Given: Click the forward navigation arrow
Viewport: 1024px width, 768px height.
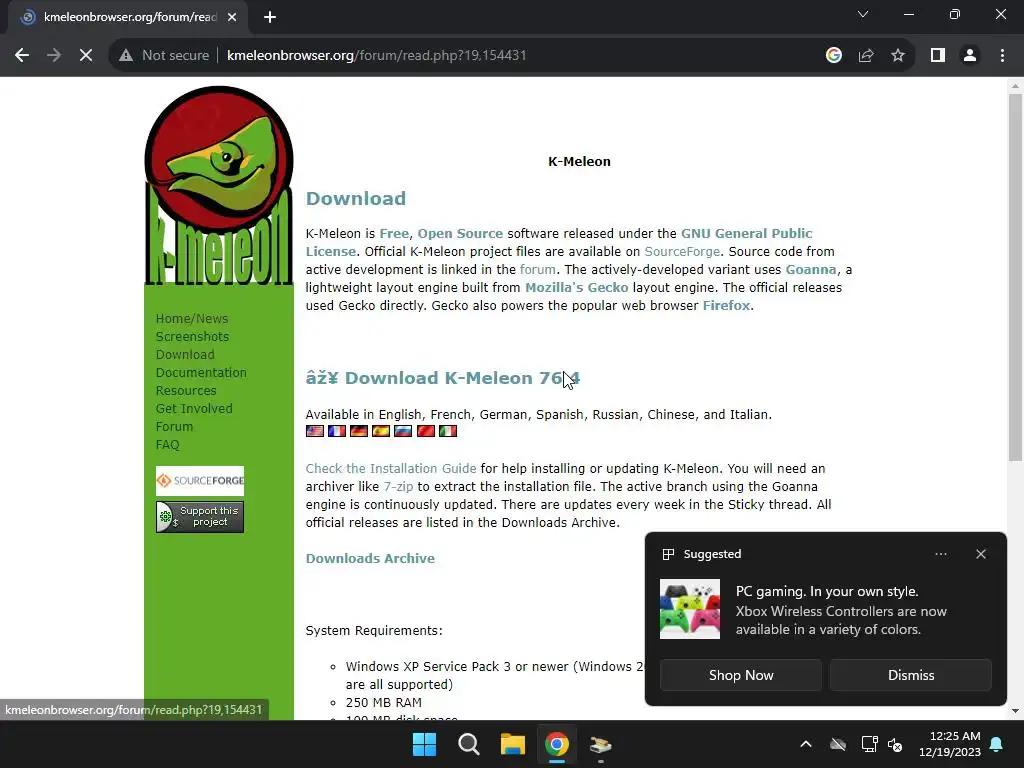Looking at the screenshot, I should [x=54, y=56].
